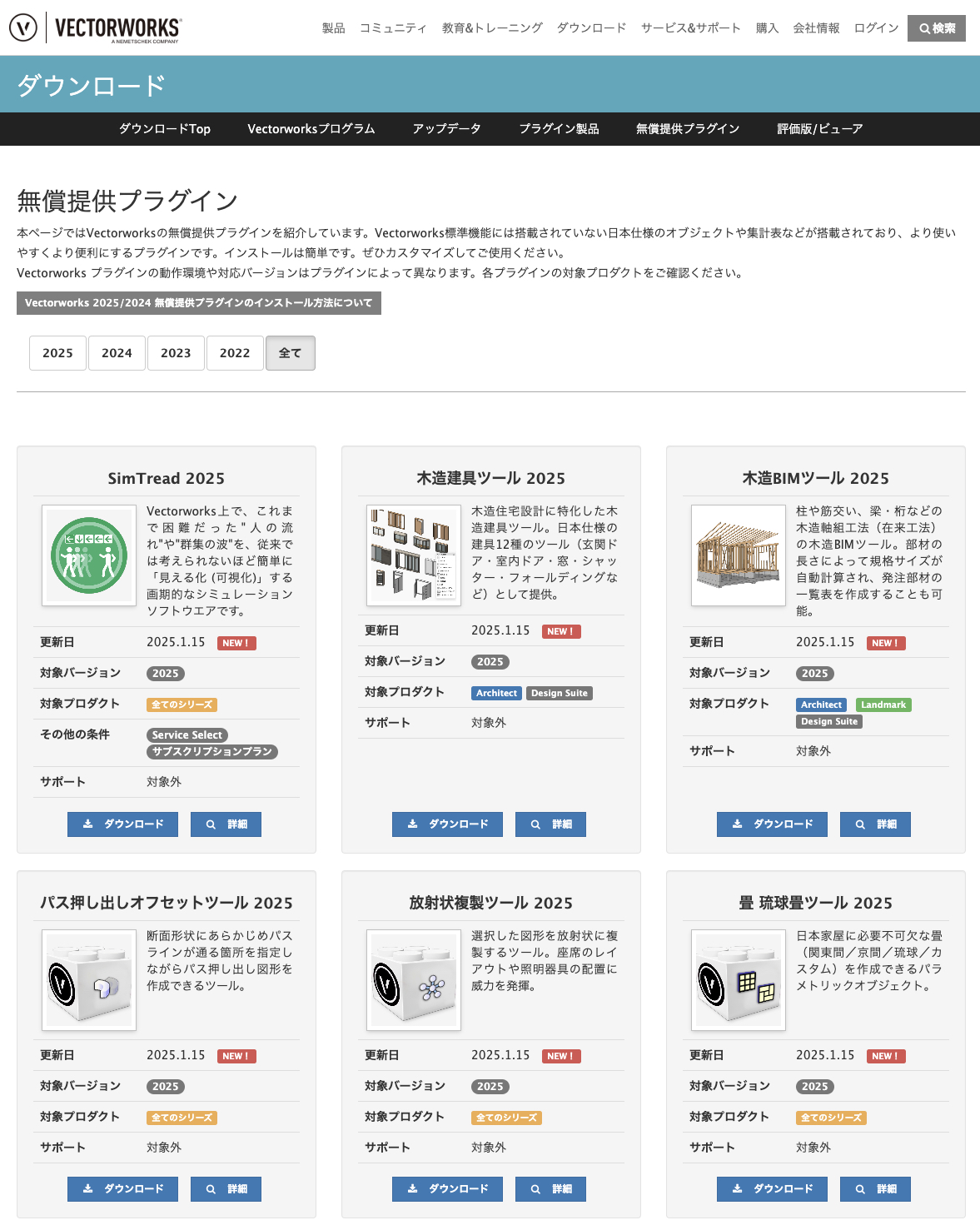Viewport: 980px width, 1230px height.
Task: Download パス押し出しオフセットツール 2025
Action: coord(122,1189)
